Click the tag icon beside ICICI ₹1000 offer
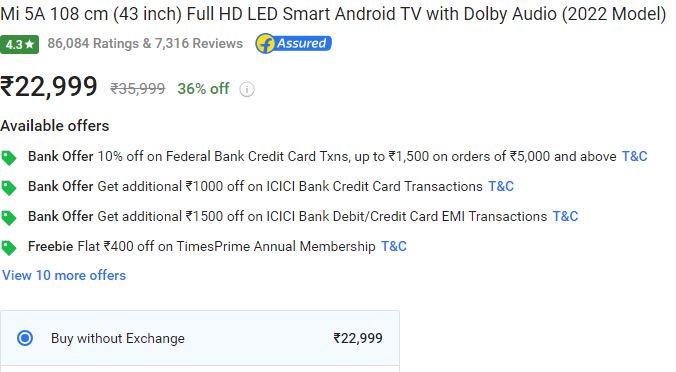 pyautogui.click(x=9, y=188)
